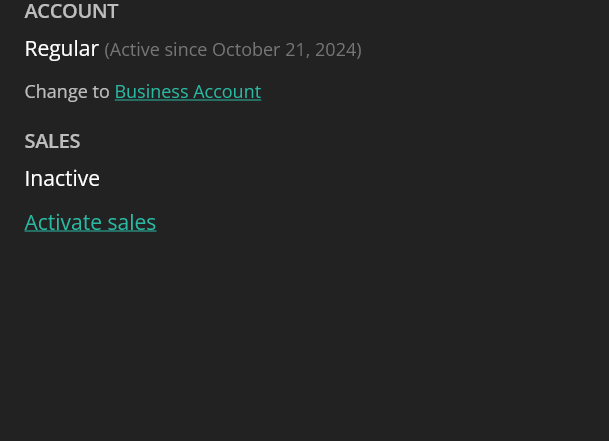Select the Regular account type text

pyautogui.click(x=61, y=48)
